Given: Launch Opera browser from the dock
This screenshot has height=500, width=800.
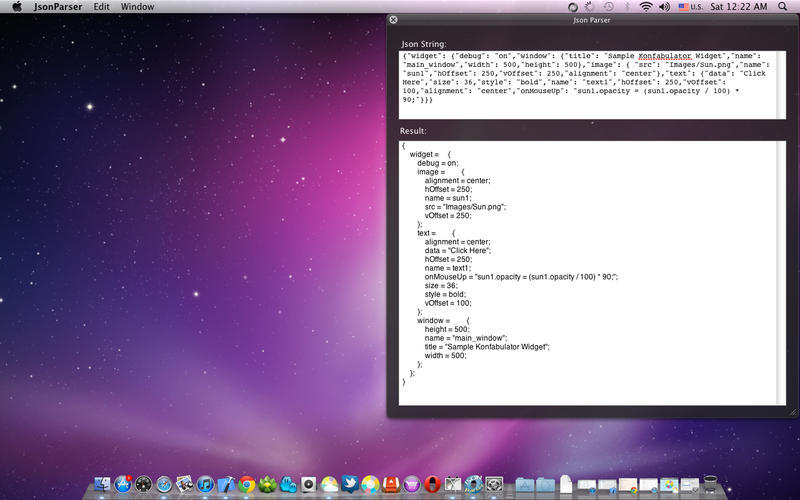Looking at the screenshot, I should [433, 486].
